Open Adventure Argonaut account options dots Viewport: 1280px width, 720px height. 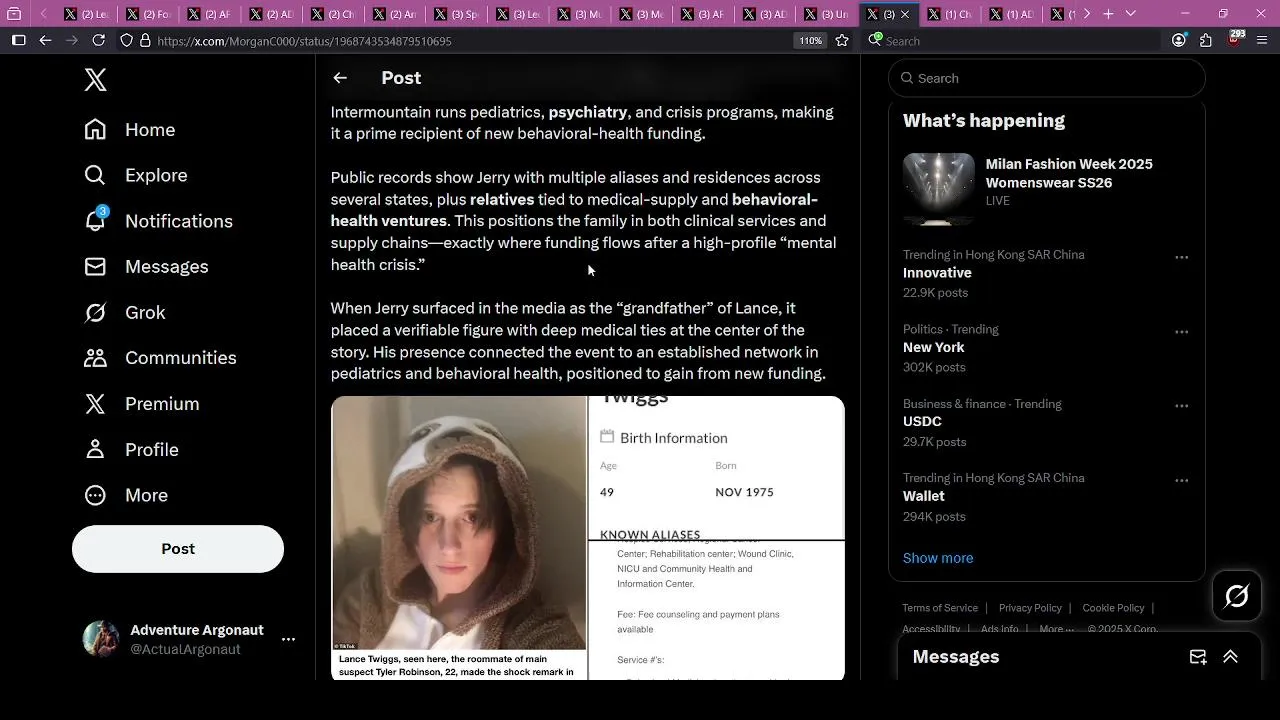coord(288,639)
